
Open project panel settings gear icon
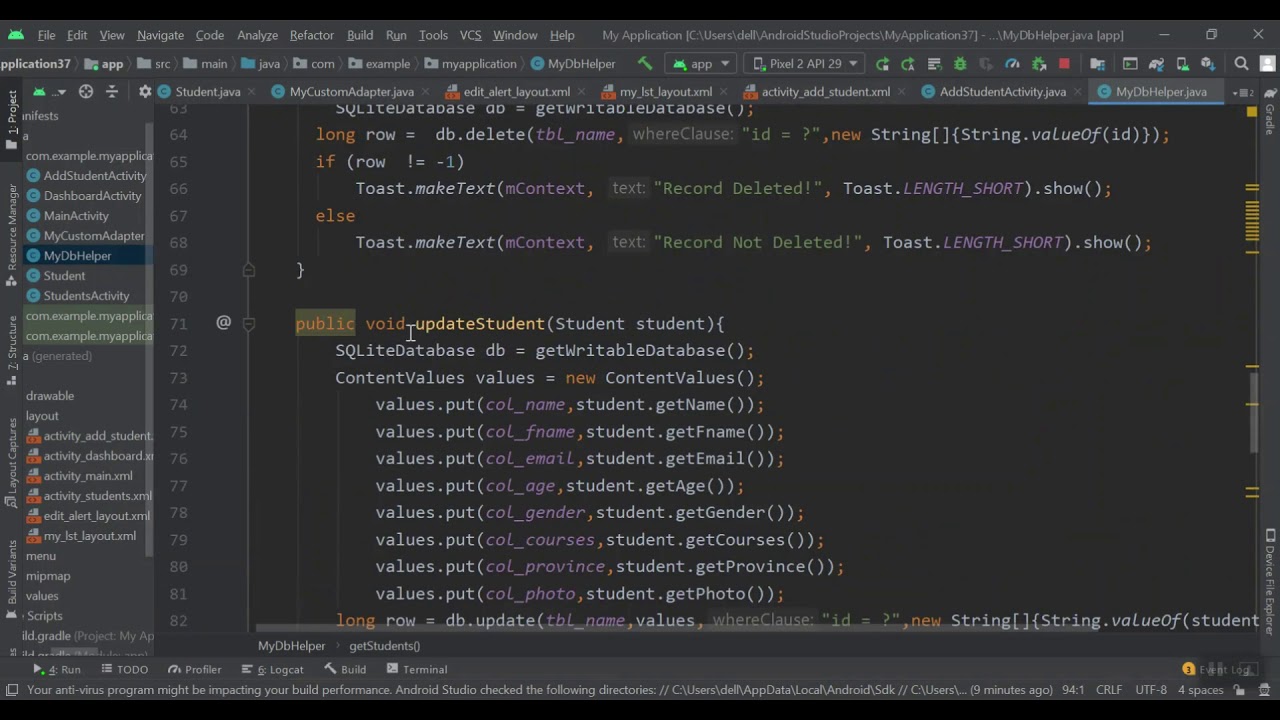[145, 91]
